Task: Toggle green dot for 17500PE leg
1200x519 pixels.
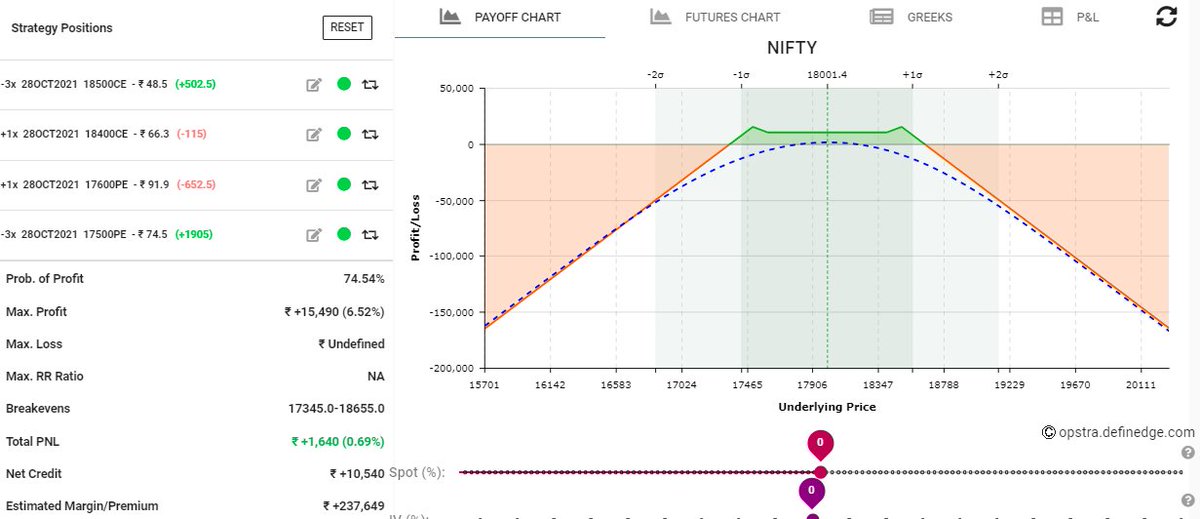Action: pos(344,234)
